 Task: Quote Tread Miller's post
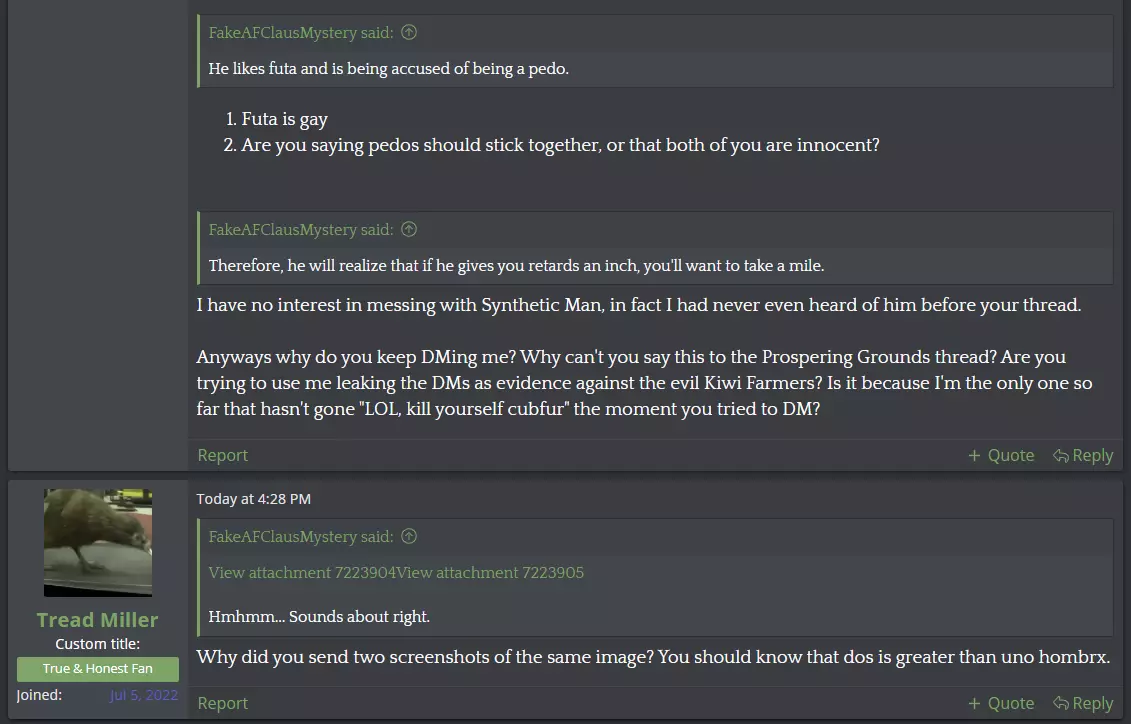(x=1001, y=703)
